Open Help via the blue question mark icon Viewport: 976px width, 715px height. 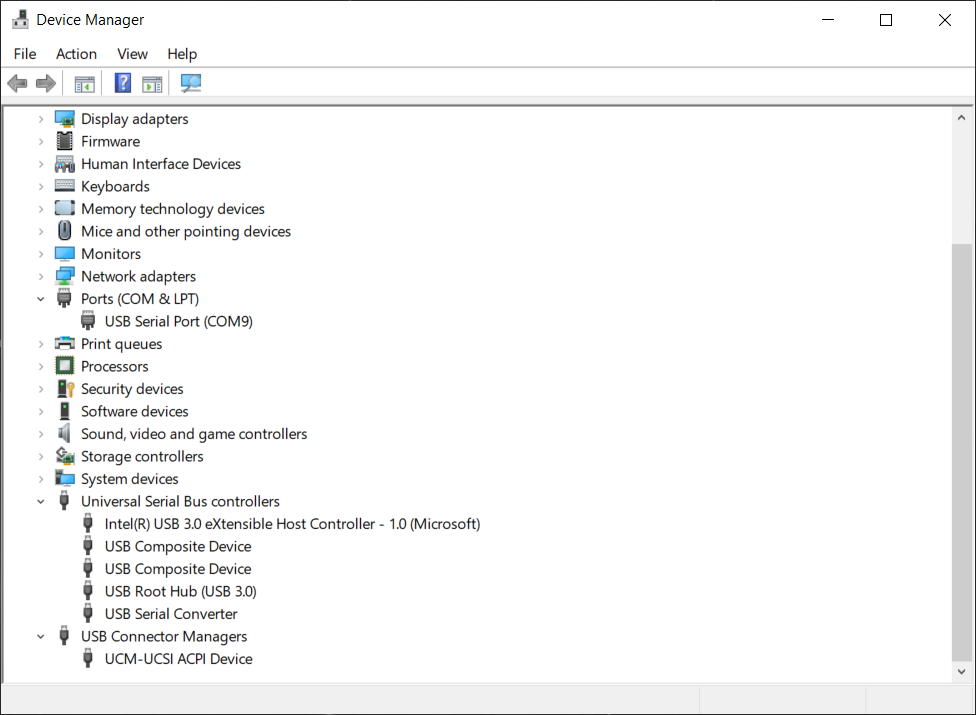coord(123,83)
